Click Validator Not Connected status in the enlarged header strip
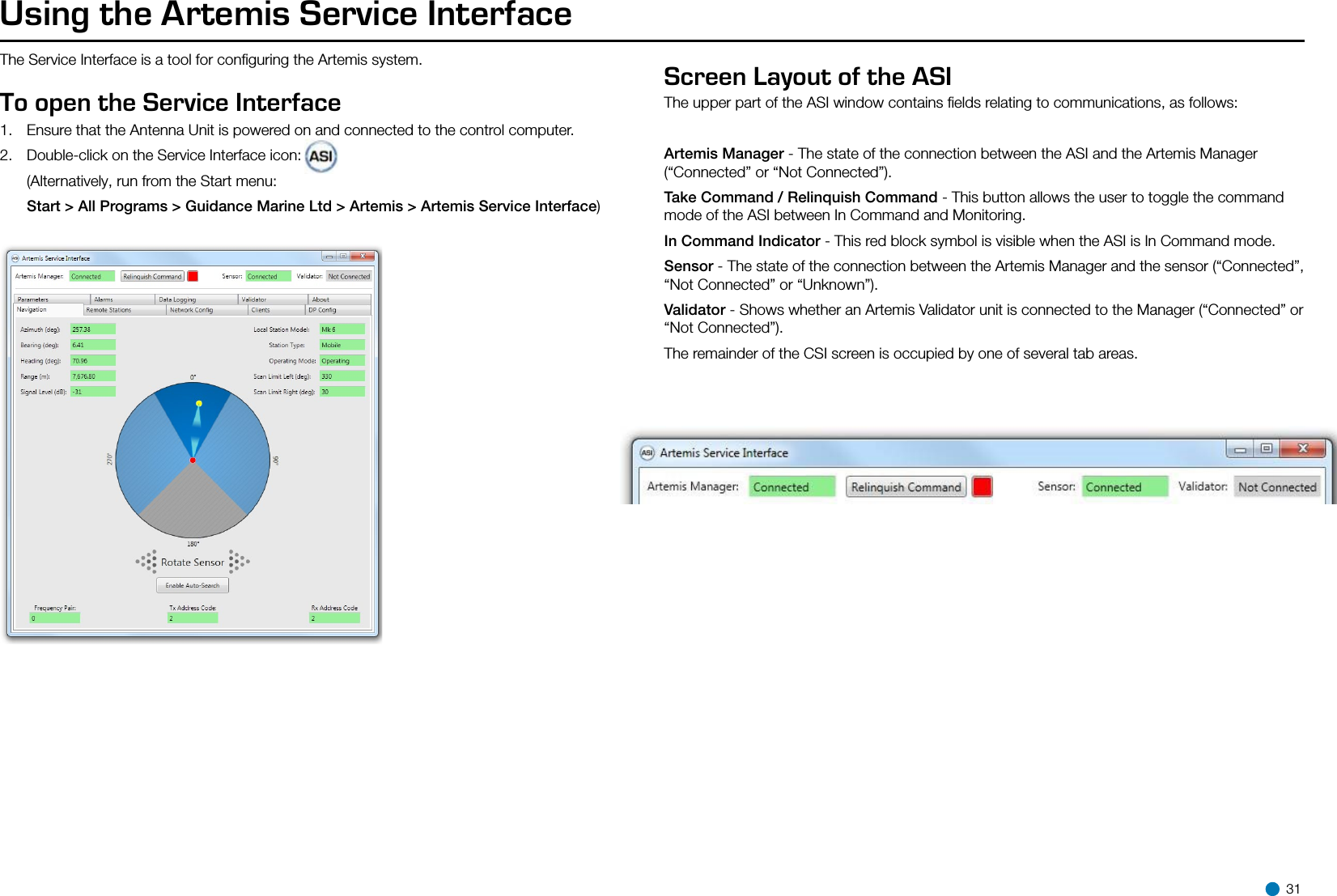Image resolution: width=1337 pixels, height=896 pixels. pos(1277,486)
